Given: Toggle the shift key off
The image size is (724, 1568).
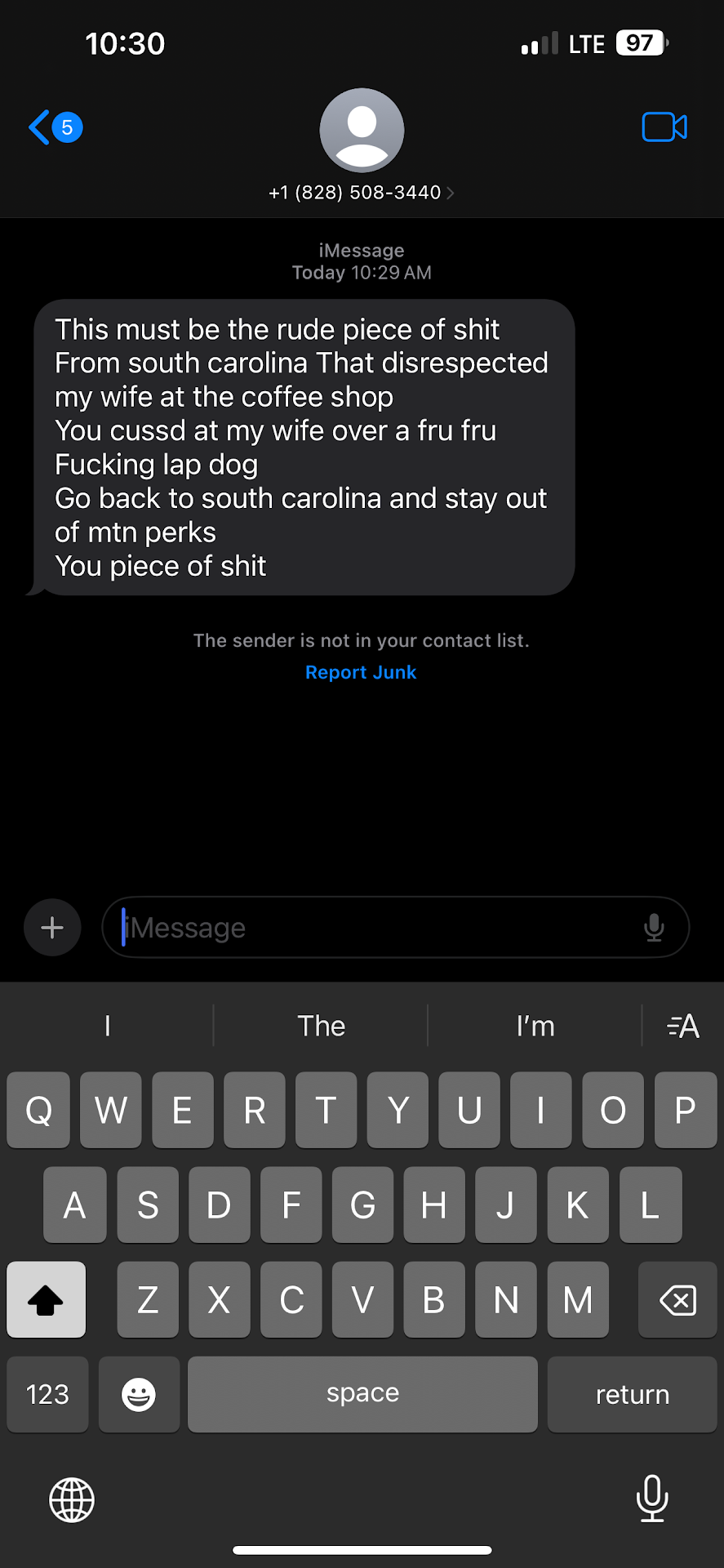Looking at the screenshot, I should pyautogui.click(x=46, y=1299).
